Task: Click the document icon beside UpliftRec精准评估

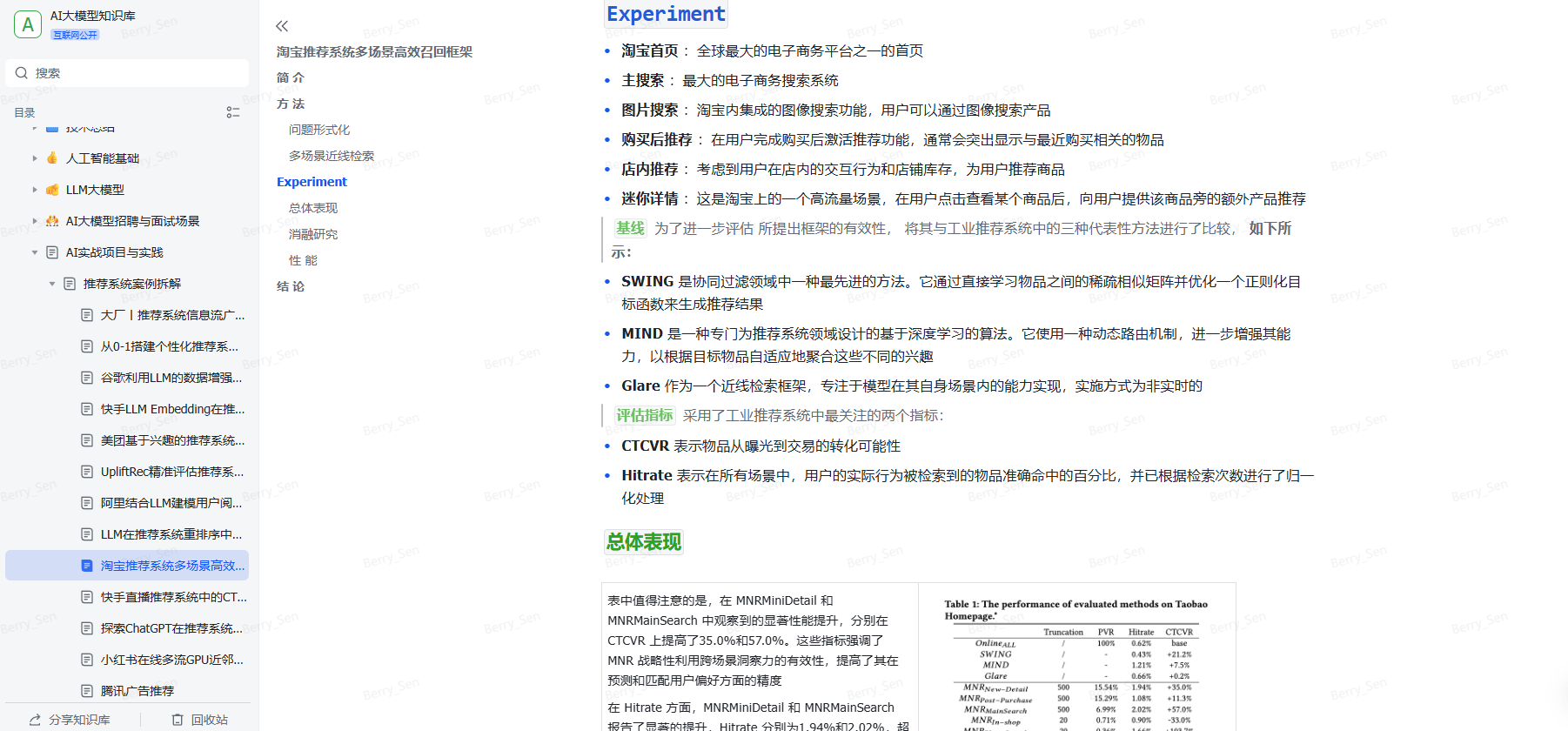Action: click(87, 472)
